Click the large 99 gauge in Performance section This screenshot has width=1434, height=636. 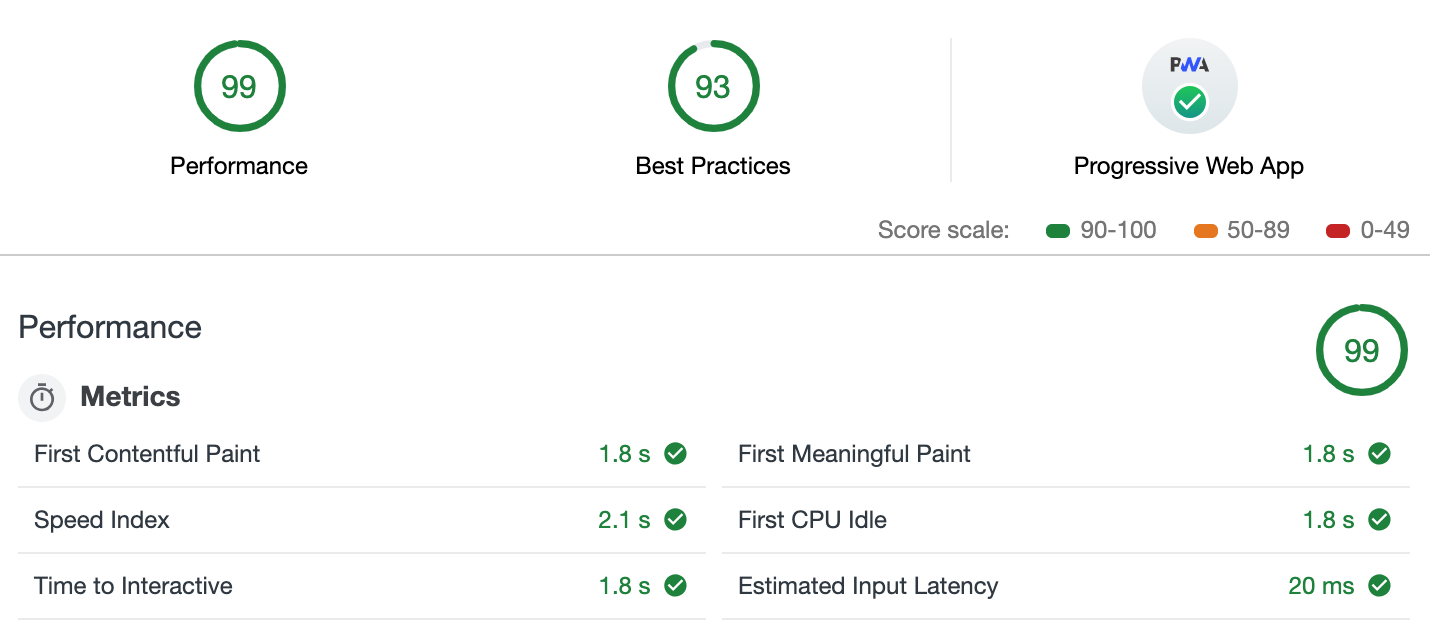[1361, 351]
